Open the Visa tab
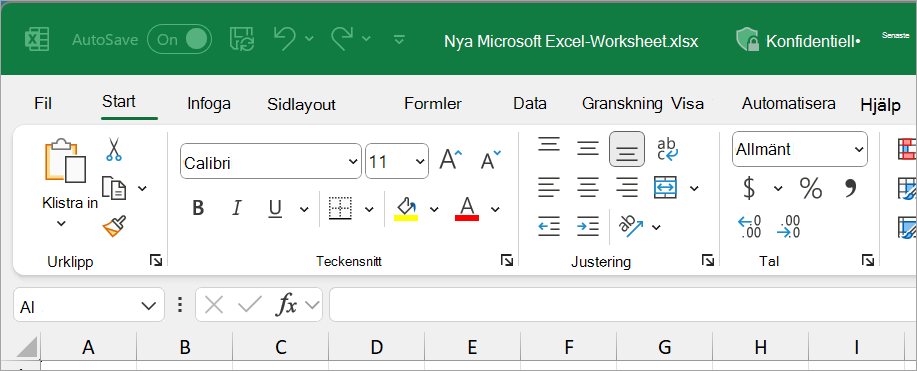The height and width of the screenshot is (371, 917). [687, 104]
